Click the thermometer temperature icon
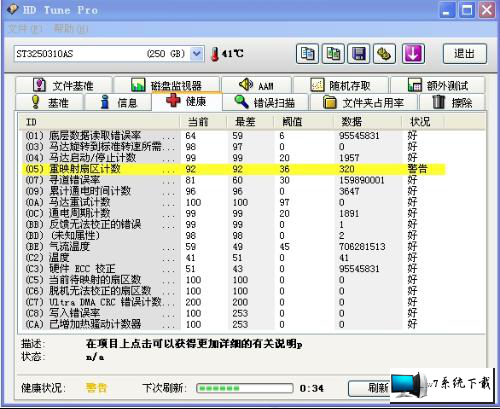 215,54
